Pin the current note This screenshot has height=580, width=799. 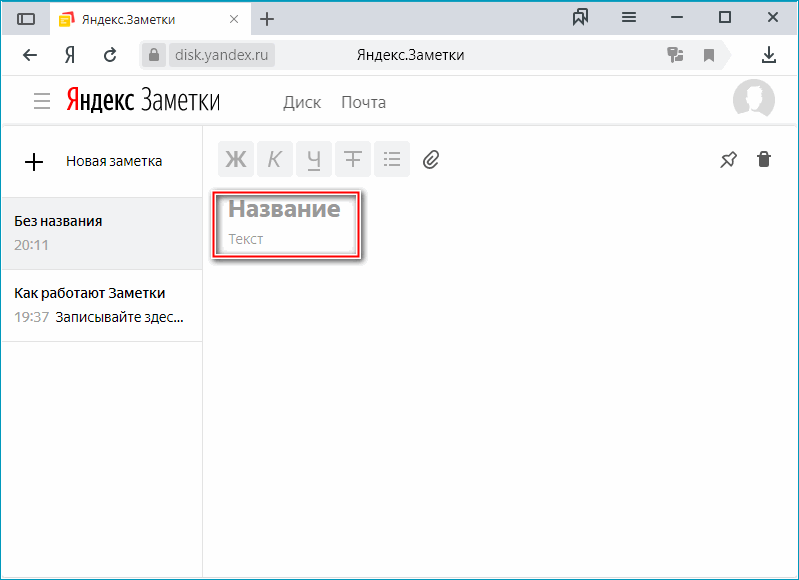729,159
